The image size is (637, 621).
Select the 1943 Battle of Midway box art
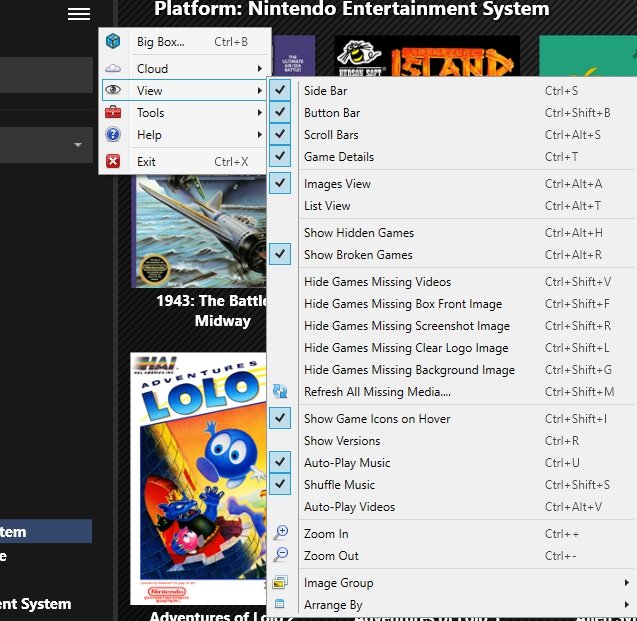(199, 231)
